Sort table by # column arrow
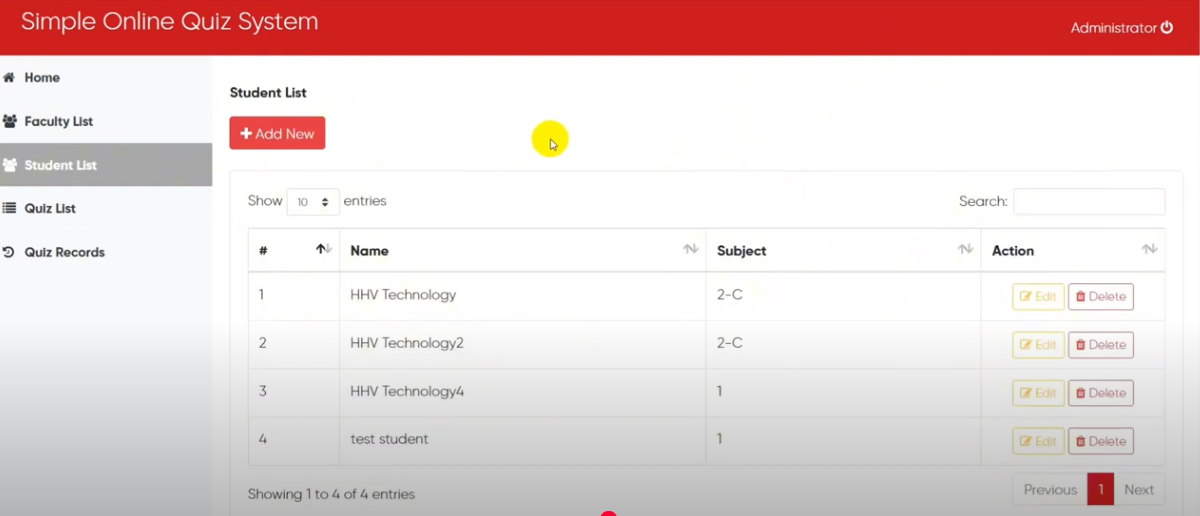 click(323, 250)
